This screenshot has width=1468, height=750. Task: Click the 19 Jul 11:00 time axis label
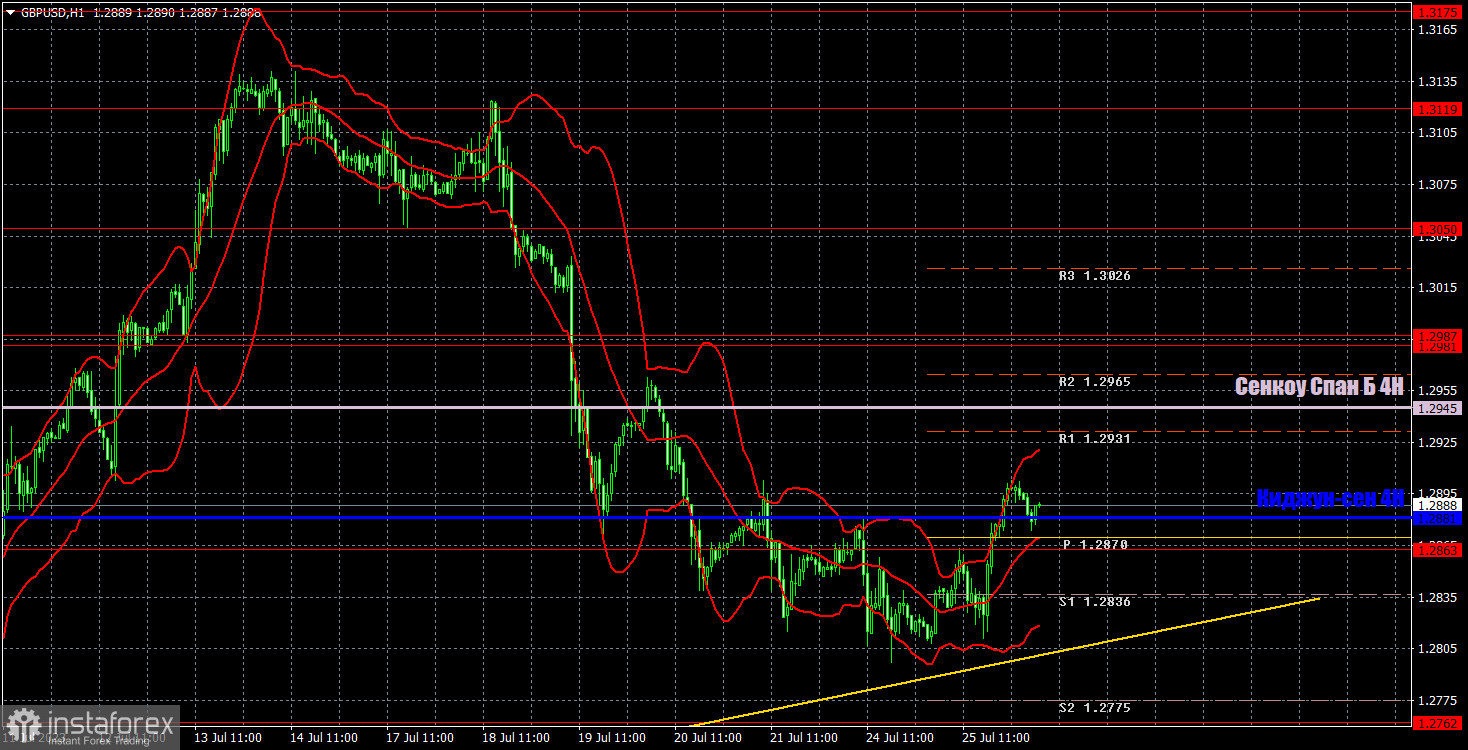click(x=612, y=738)
